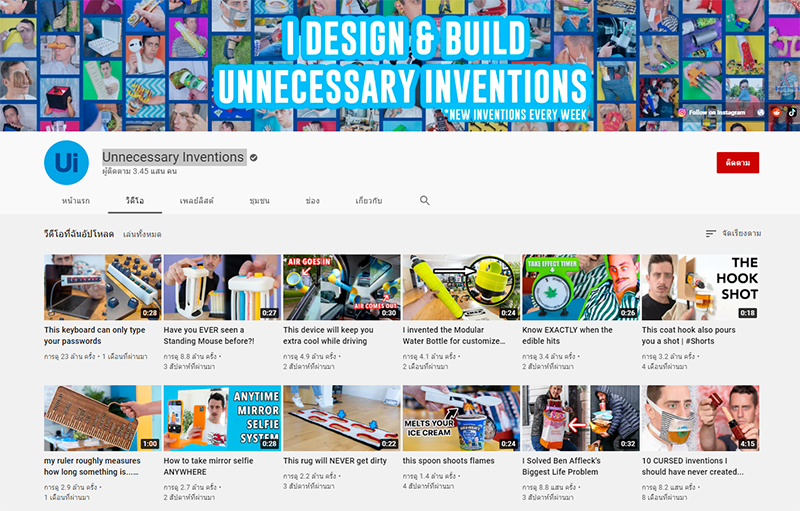800x511 pixels.
Task: Click the 'การดู 8.8 ล้าน ครั้ง' view count
Action: click(191, 356)
